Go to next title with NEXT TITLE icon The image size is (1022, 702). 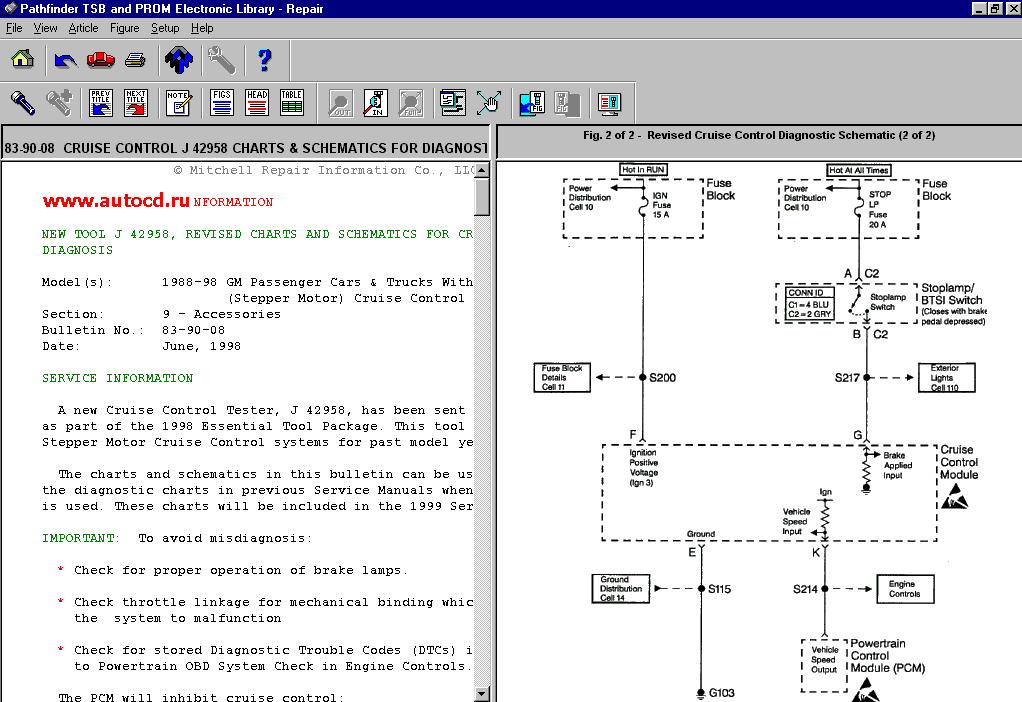coord(136,102)
